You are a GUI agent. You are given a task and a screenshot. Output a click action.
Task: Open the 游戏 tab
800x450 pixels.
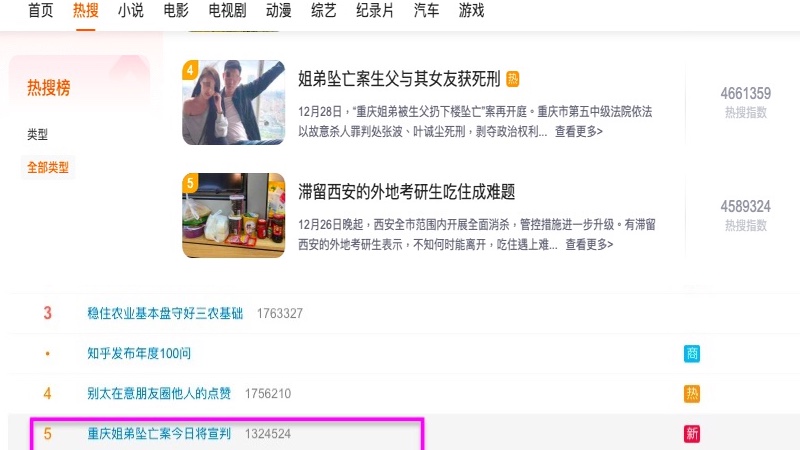pyautogui.click(x=471, y=10)
